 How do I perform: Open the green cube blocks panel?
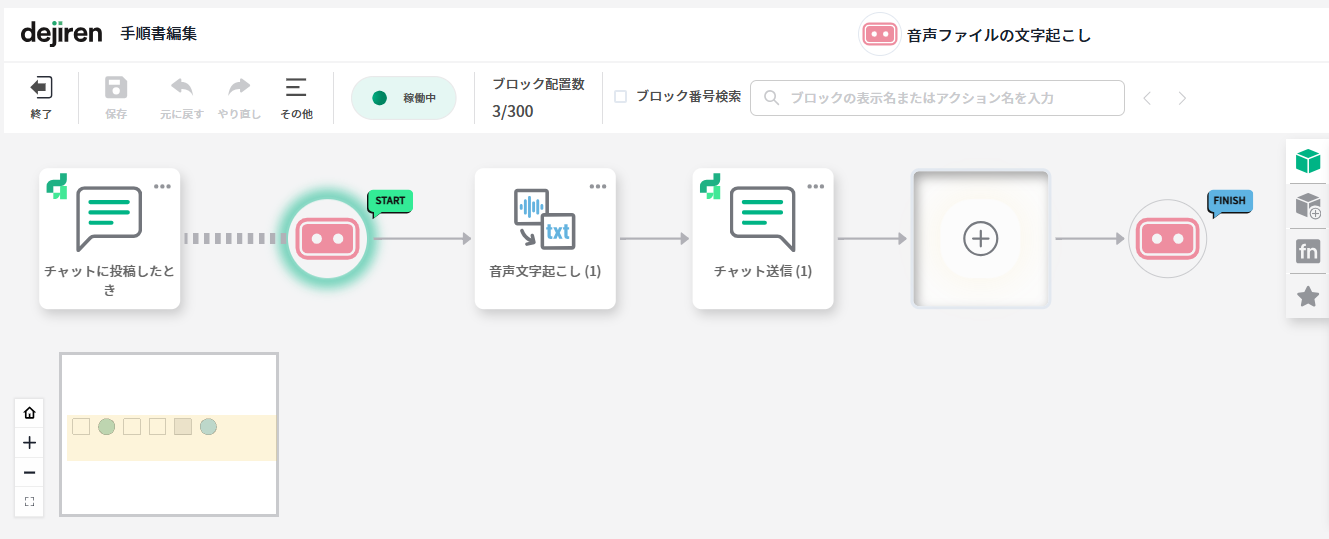click(x=1307, y=161)
